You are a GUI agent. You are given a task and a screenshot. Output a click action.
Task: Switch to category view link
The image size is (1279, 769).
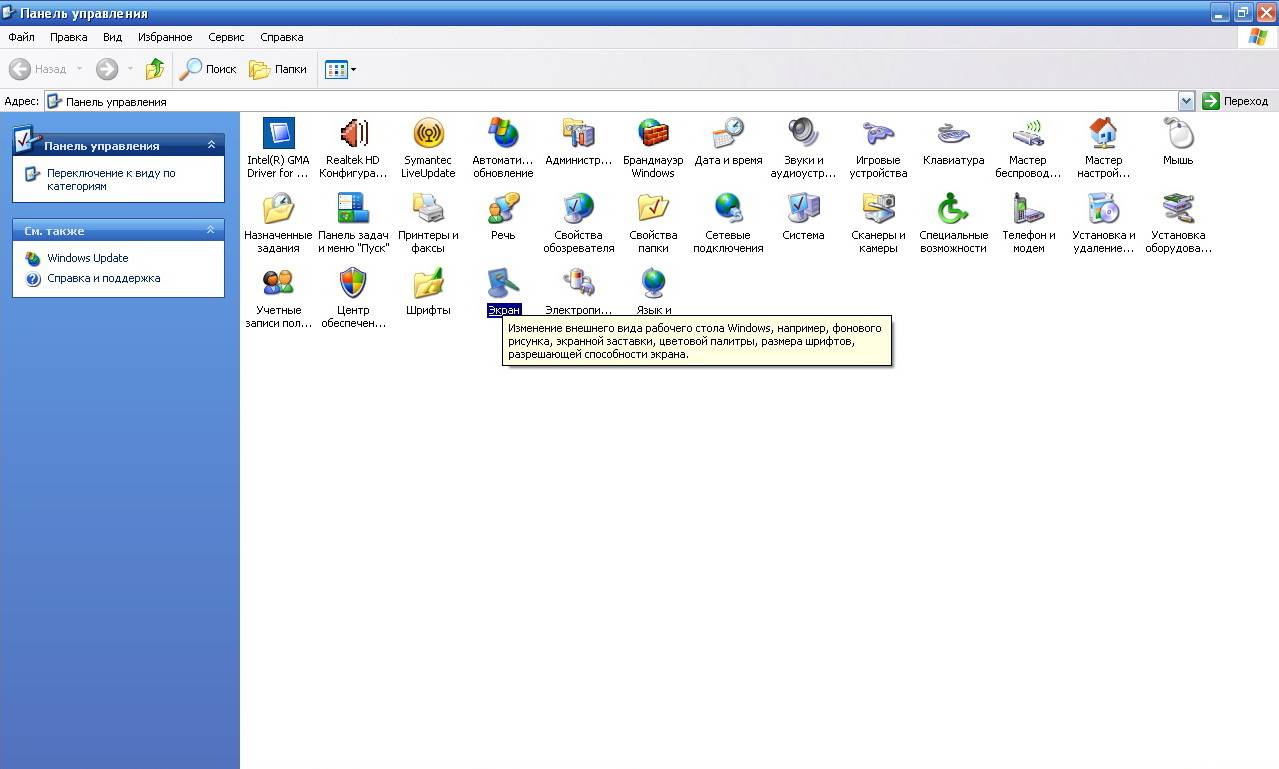pyautogui.click(x=111, y=179)
